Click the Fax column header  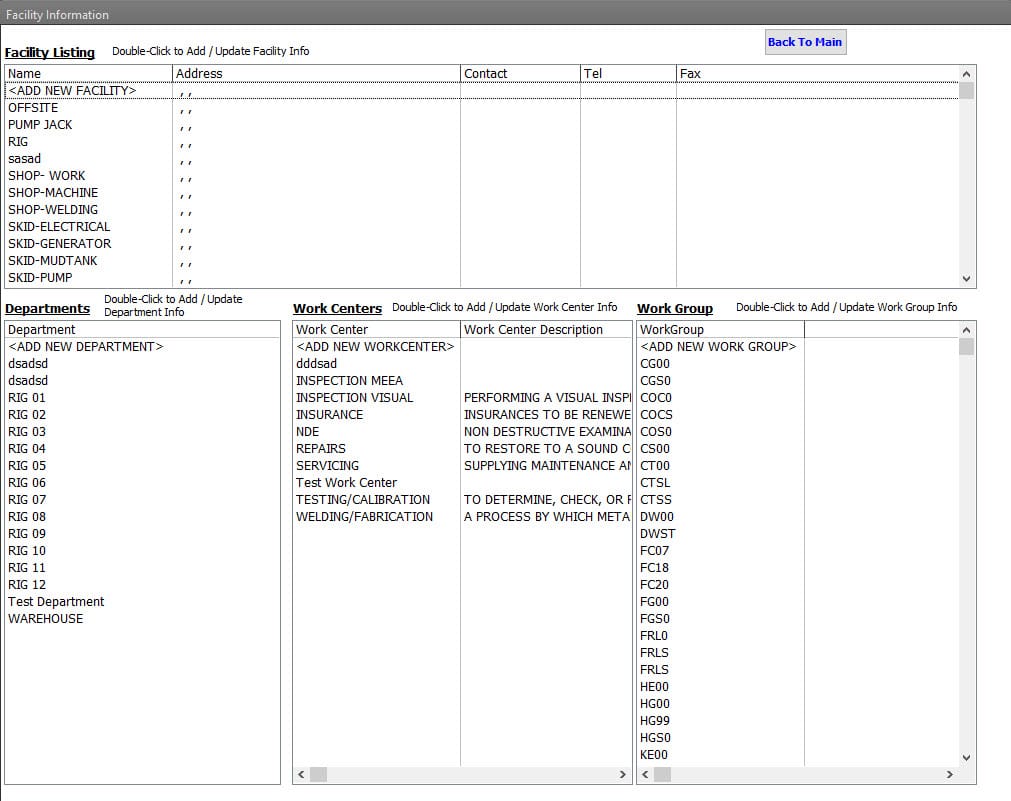pos(818,74)
